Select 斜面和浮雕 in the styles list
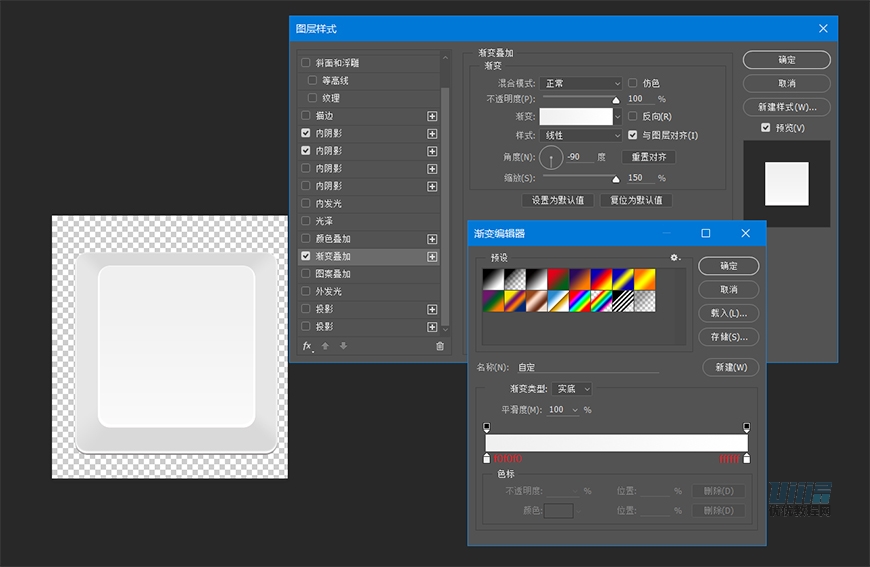The height and width of the screenshot is (567, 870). [337, 63]
